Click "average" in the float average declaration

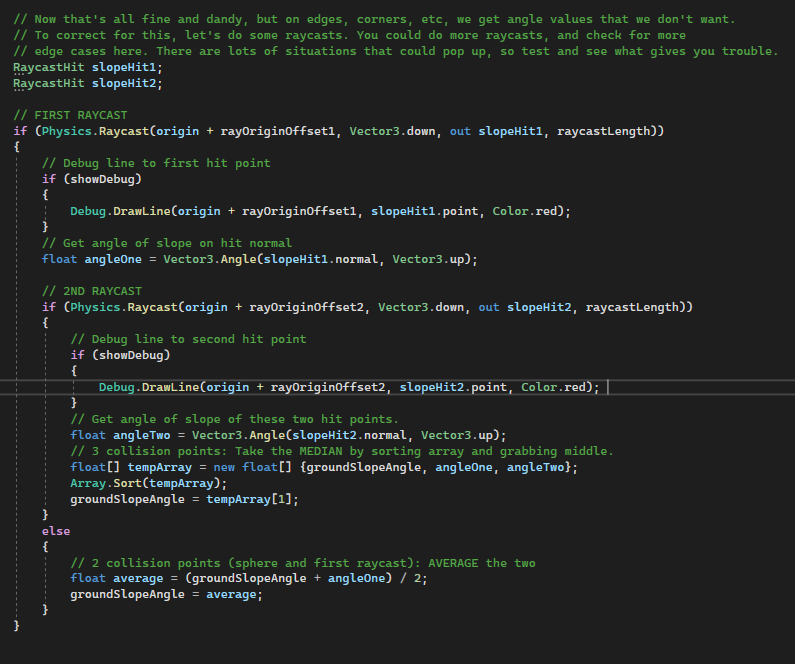pos(138,578)
